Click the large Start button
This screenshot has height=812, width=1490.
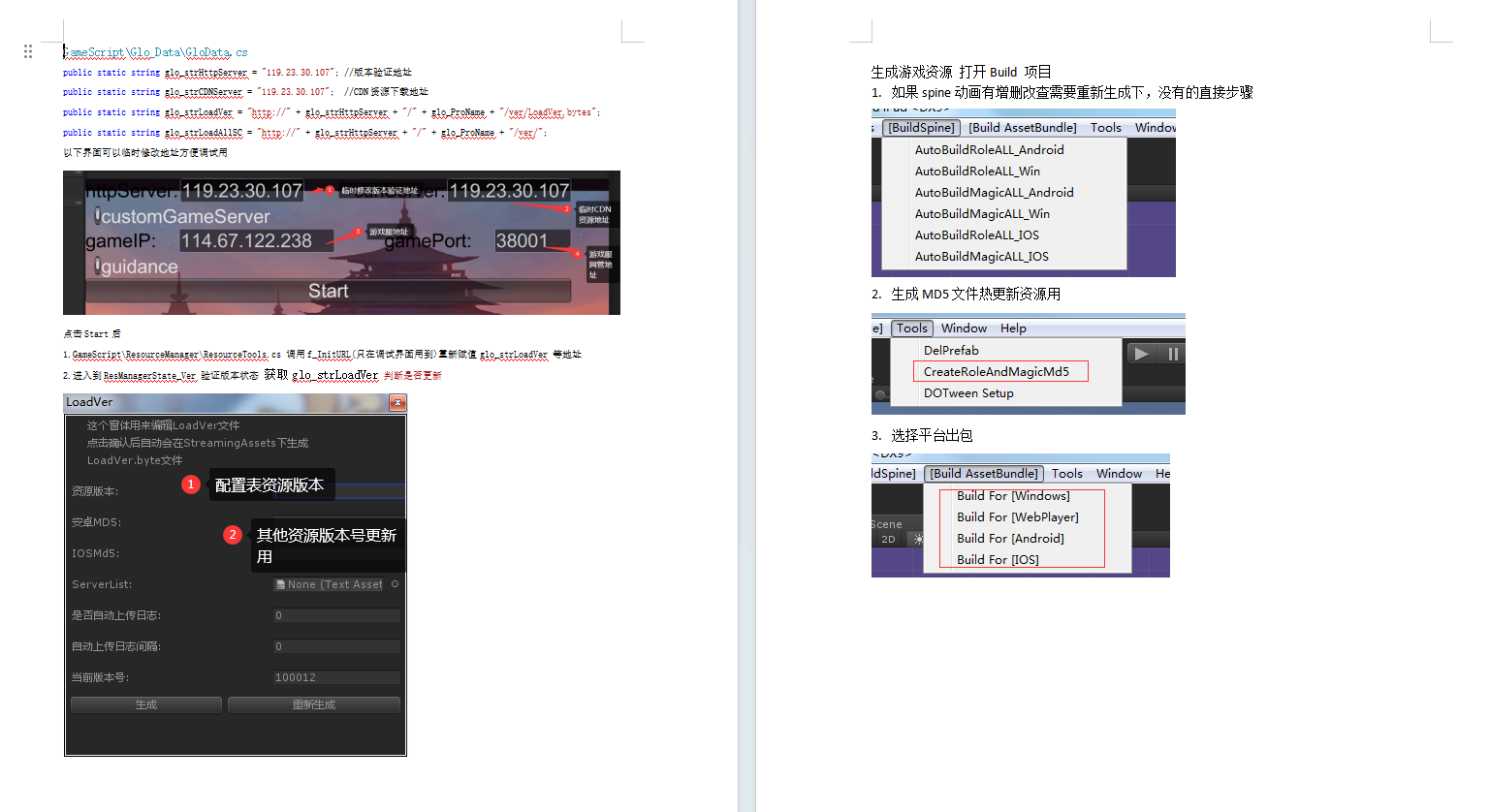[x=328, y=291]
